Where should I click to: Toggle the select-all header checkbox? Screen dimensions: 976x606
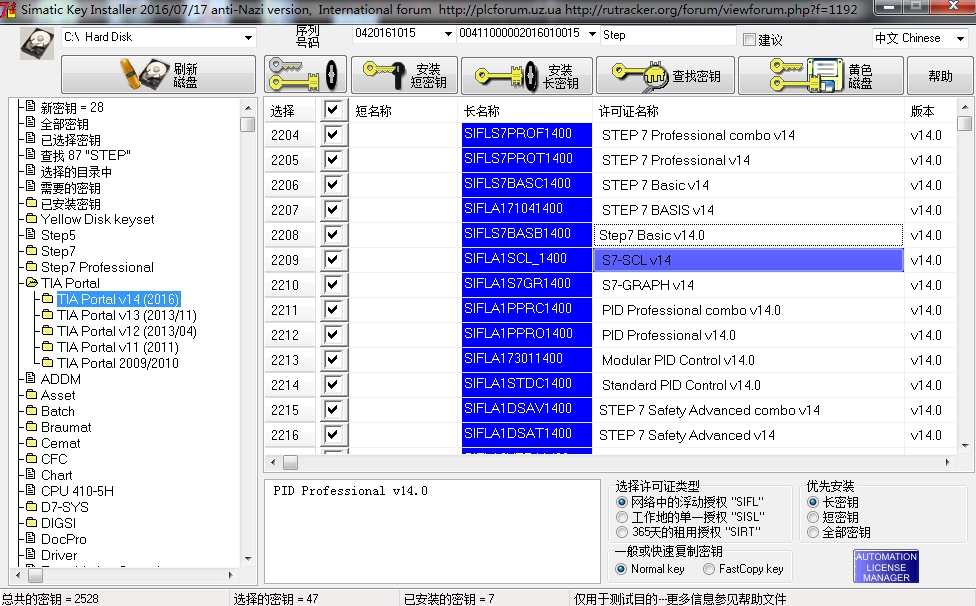(333, 110)
